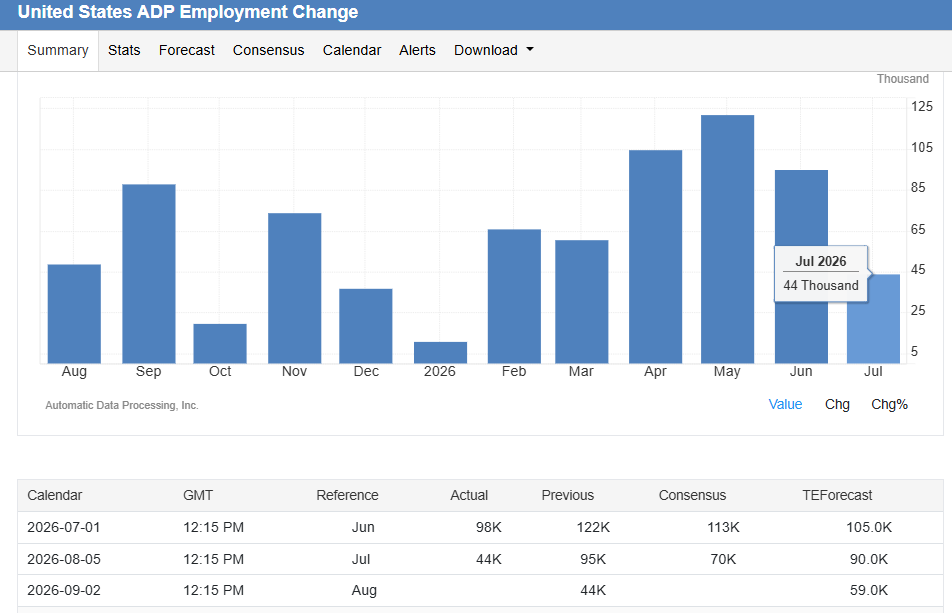Click the Jul 2026 tooltip
Image resolution: width=952 pixels, height=613 pixels.
pyautogui.click(x=821, y=273)
